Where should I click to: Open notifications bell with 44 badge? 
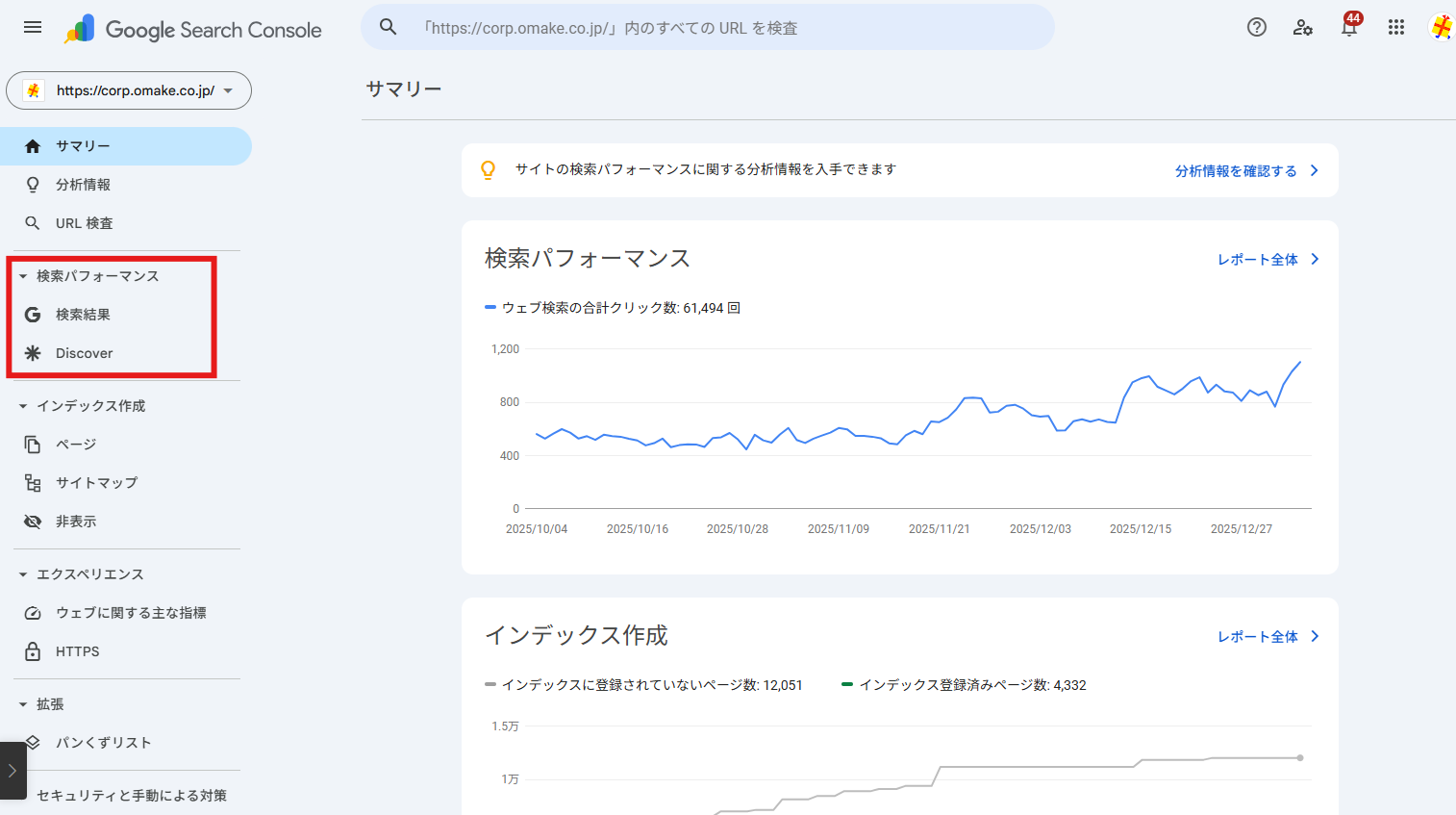(x=1349, y=27)
